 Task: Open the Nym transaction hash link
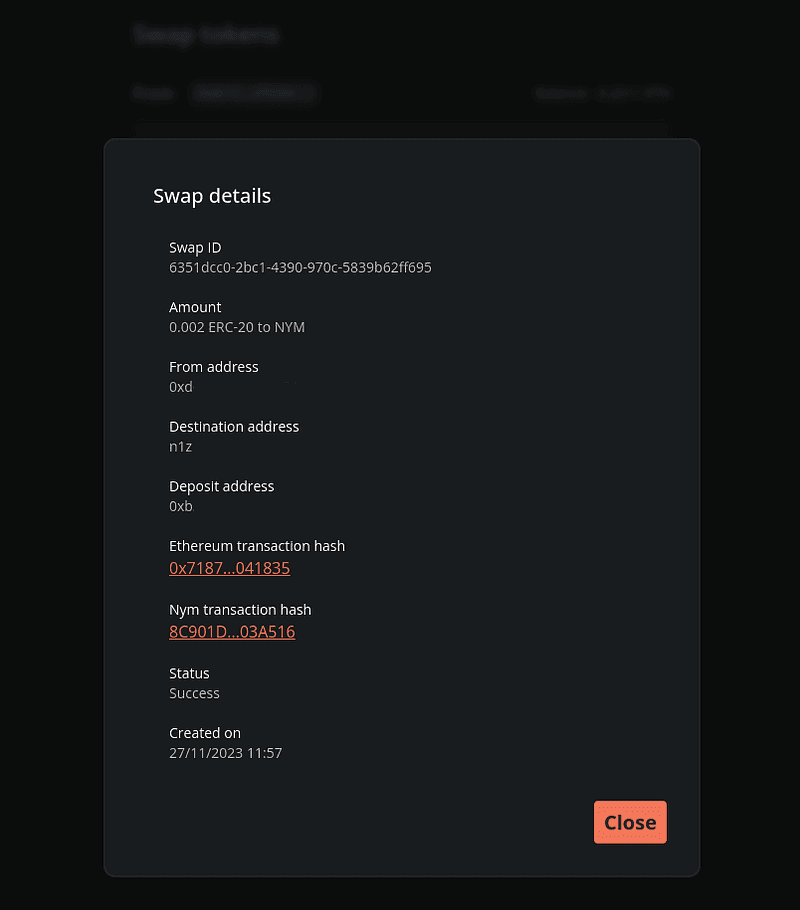pyautogui.click(x=232, y=632)
